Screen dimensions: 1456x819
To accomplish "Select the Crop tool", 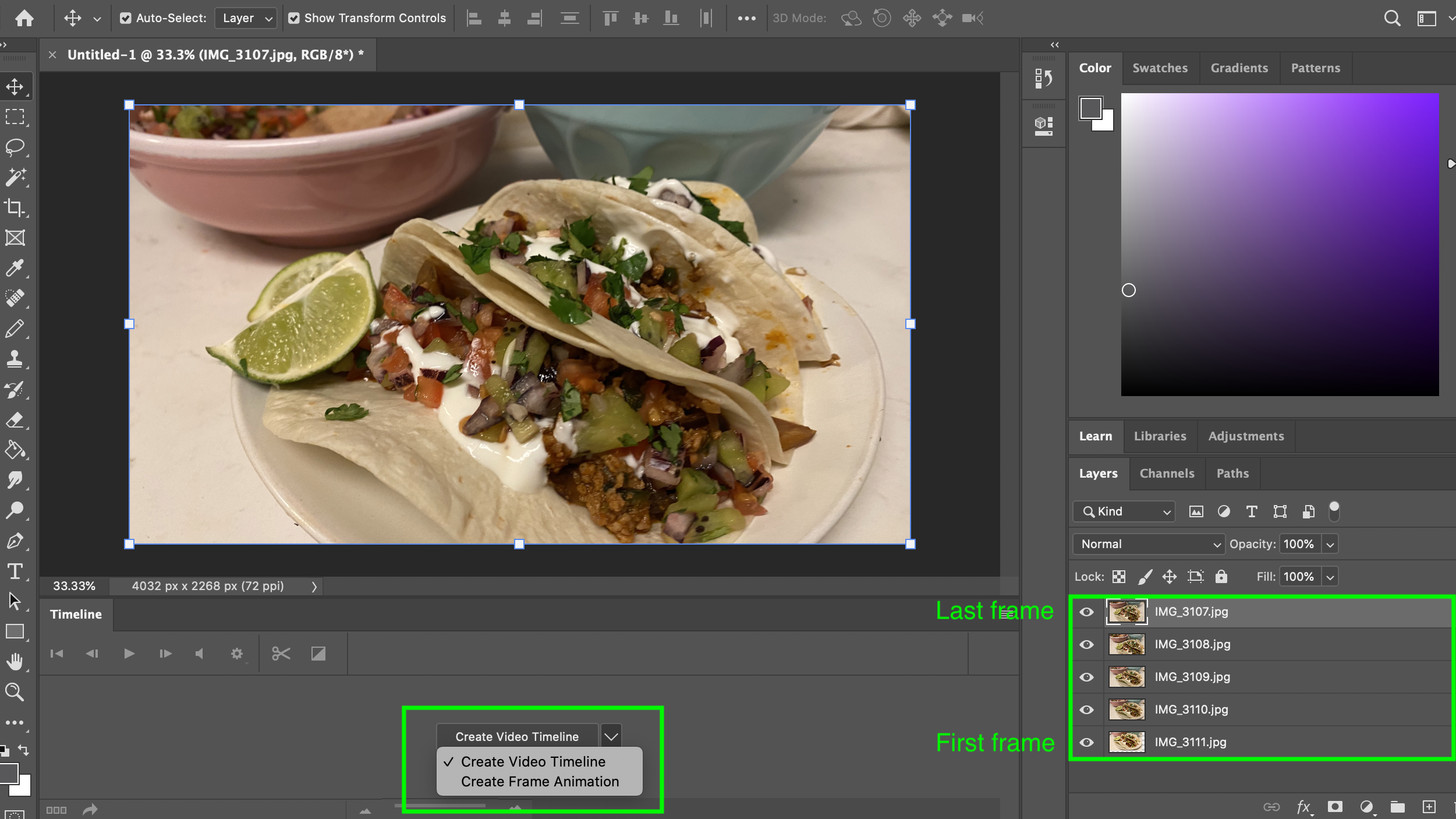I will [x=16, y=208].
